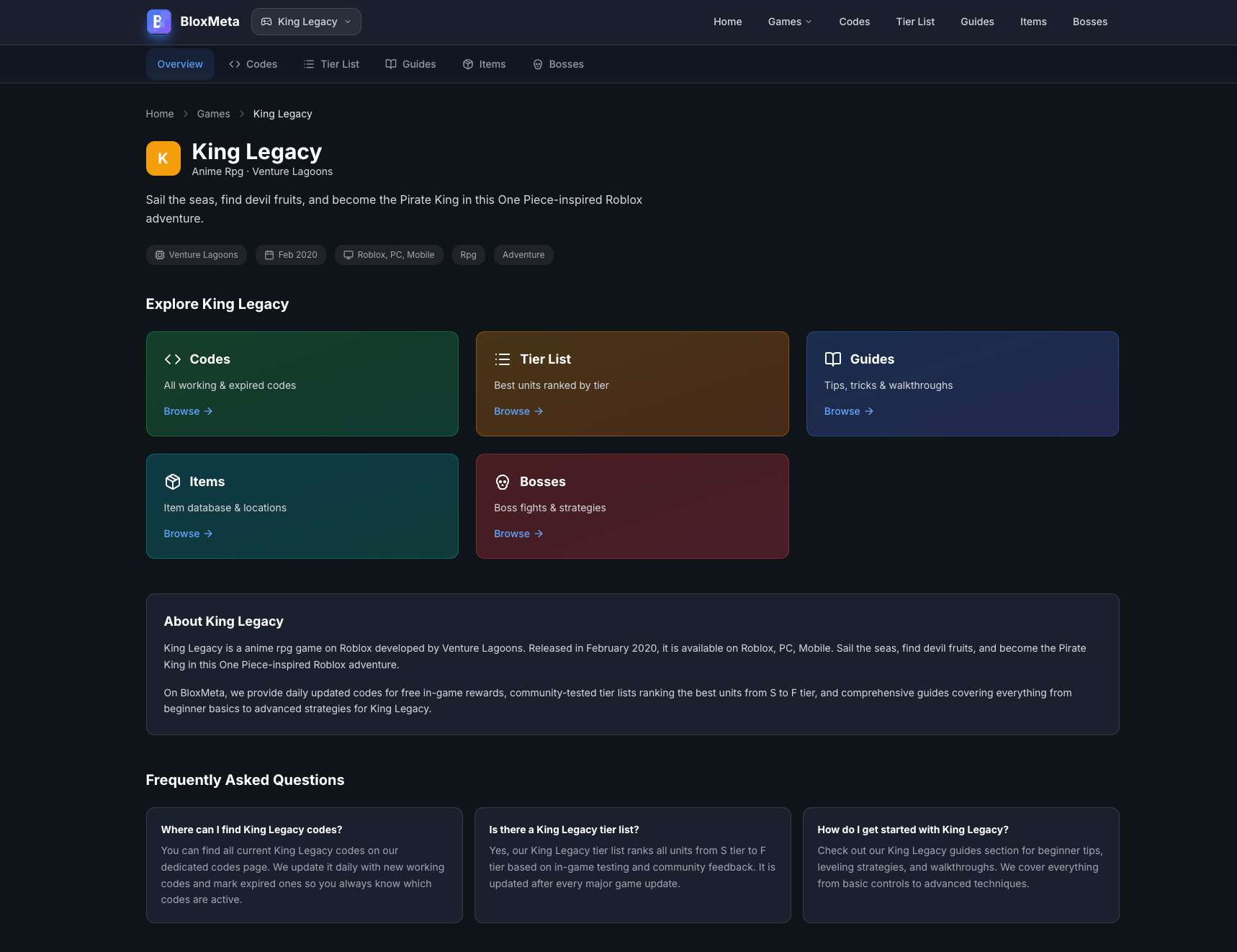1237x952 pixels.
Task: Click the BloxMeta logo icon
Action: click(158, 22)
